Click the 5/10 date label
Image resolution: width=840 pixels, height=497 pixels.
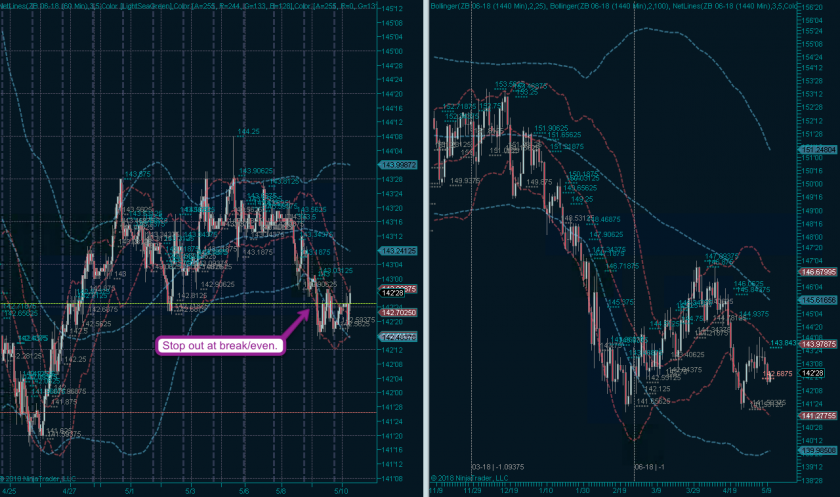(x=342, y=491)
